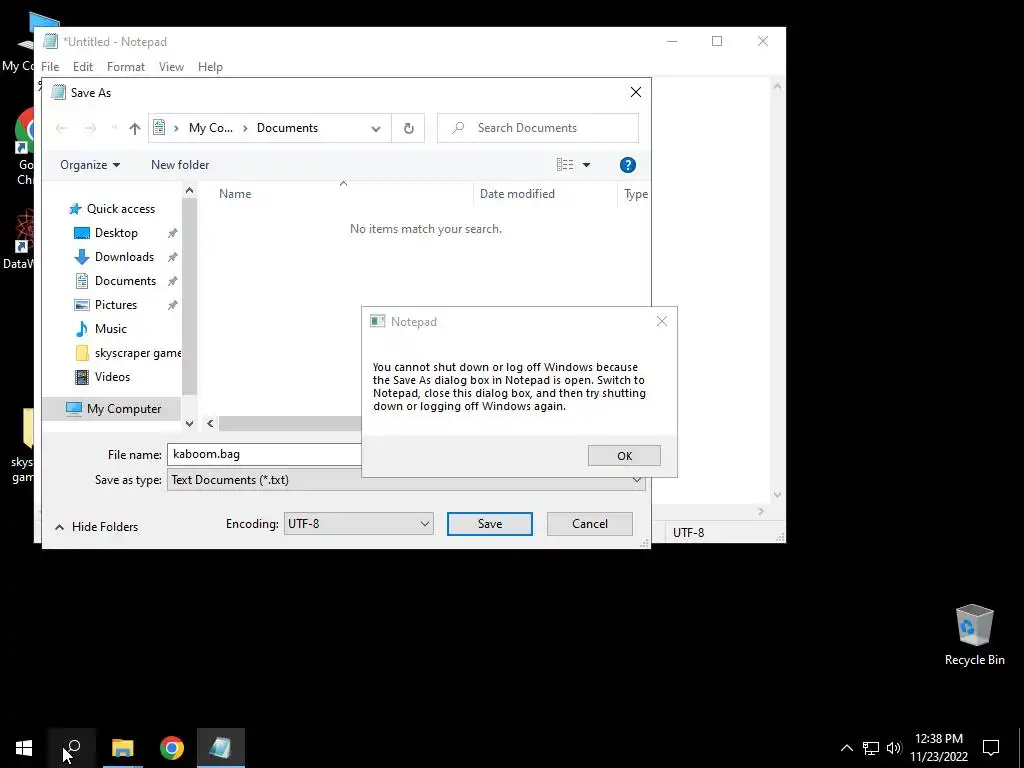Click the volume speaker icon in tray
This screenshot has height=768, width=1024.
[894, 748]
